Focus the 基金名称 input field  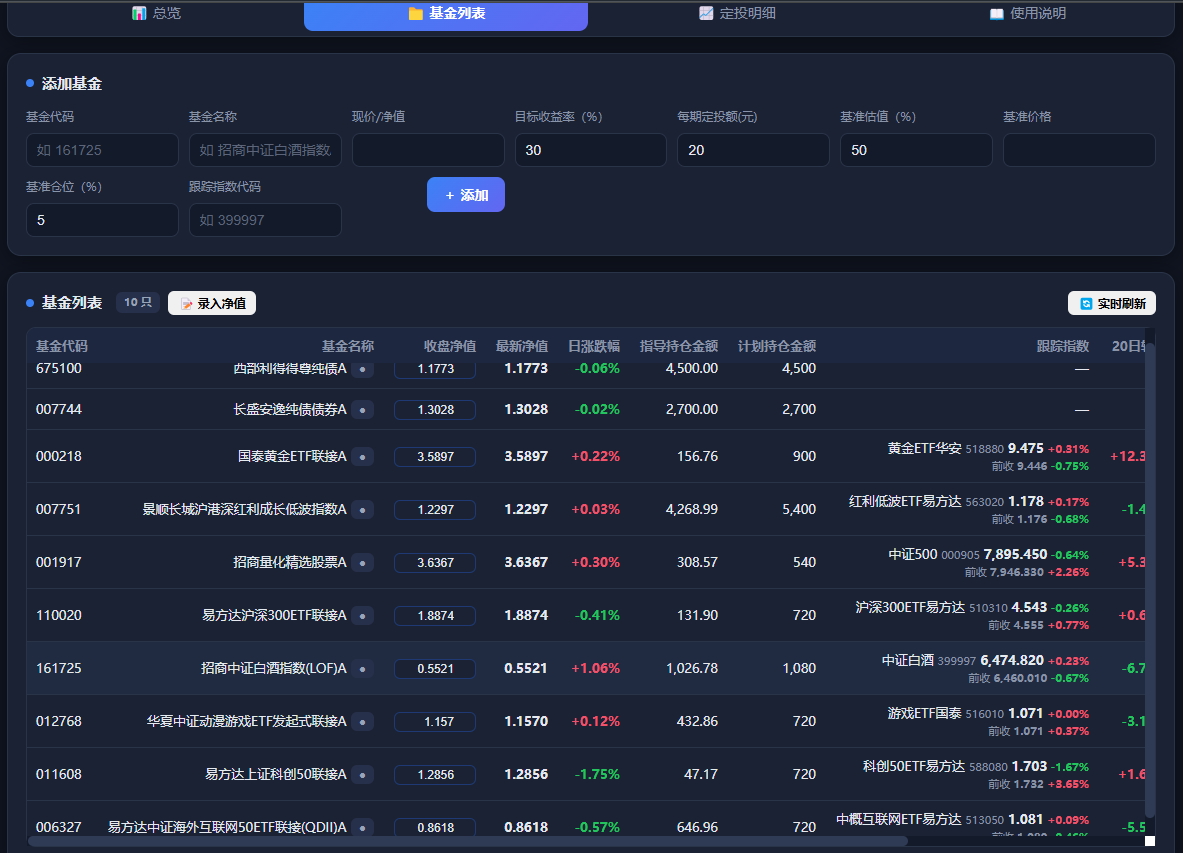[265, 150]
